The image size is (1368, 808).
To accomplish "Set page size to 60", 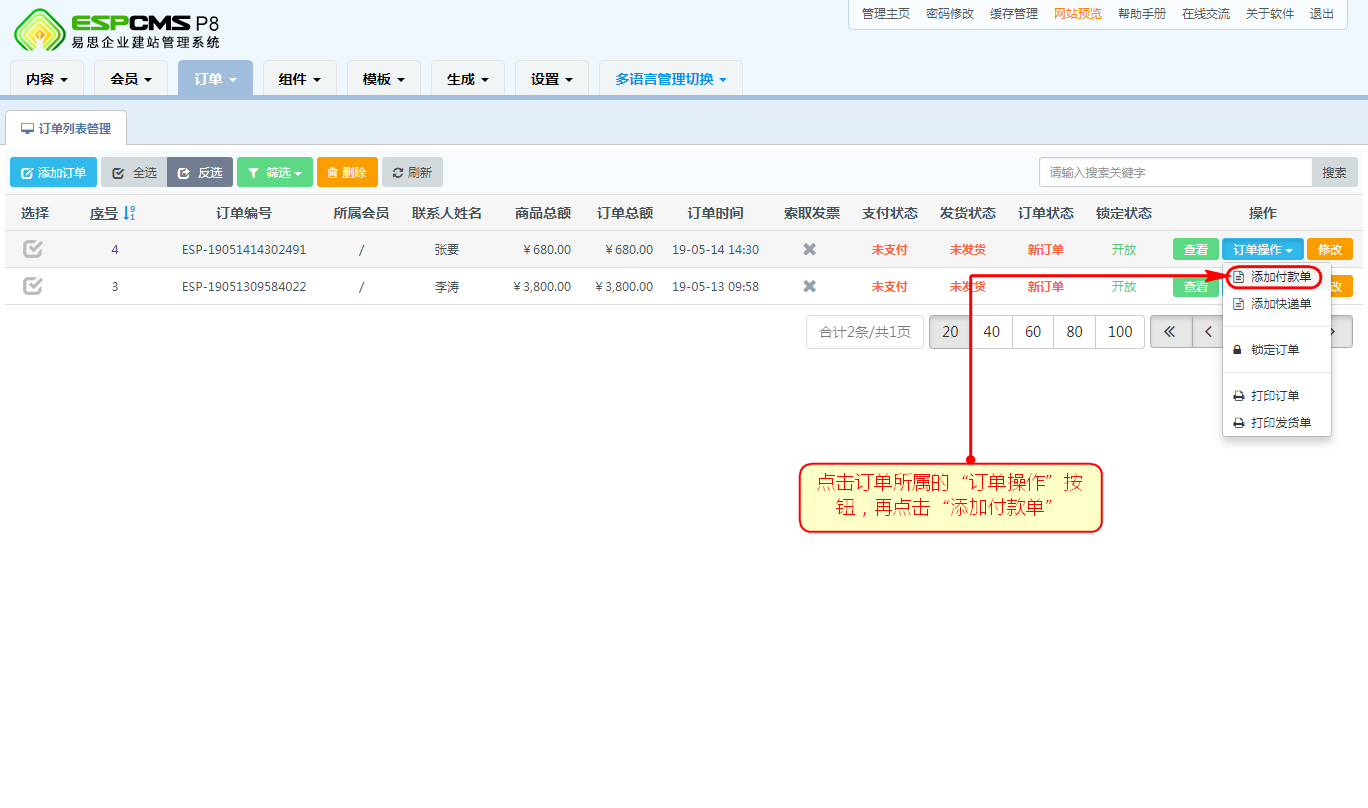I will coord(1033,332).
